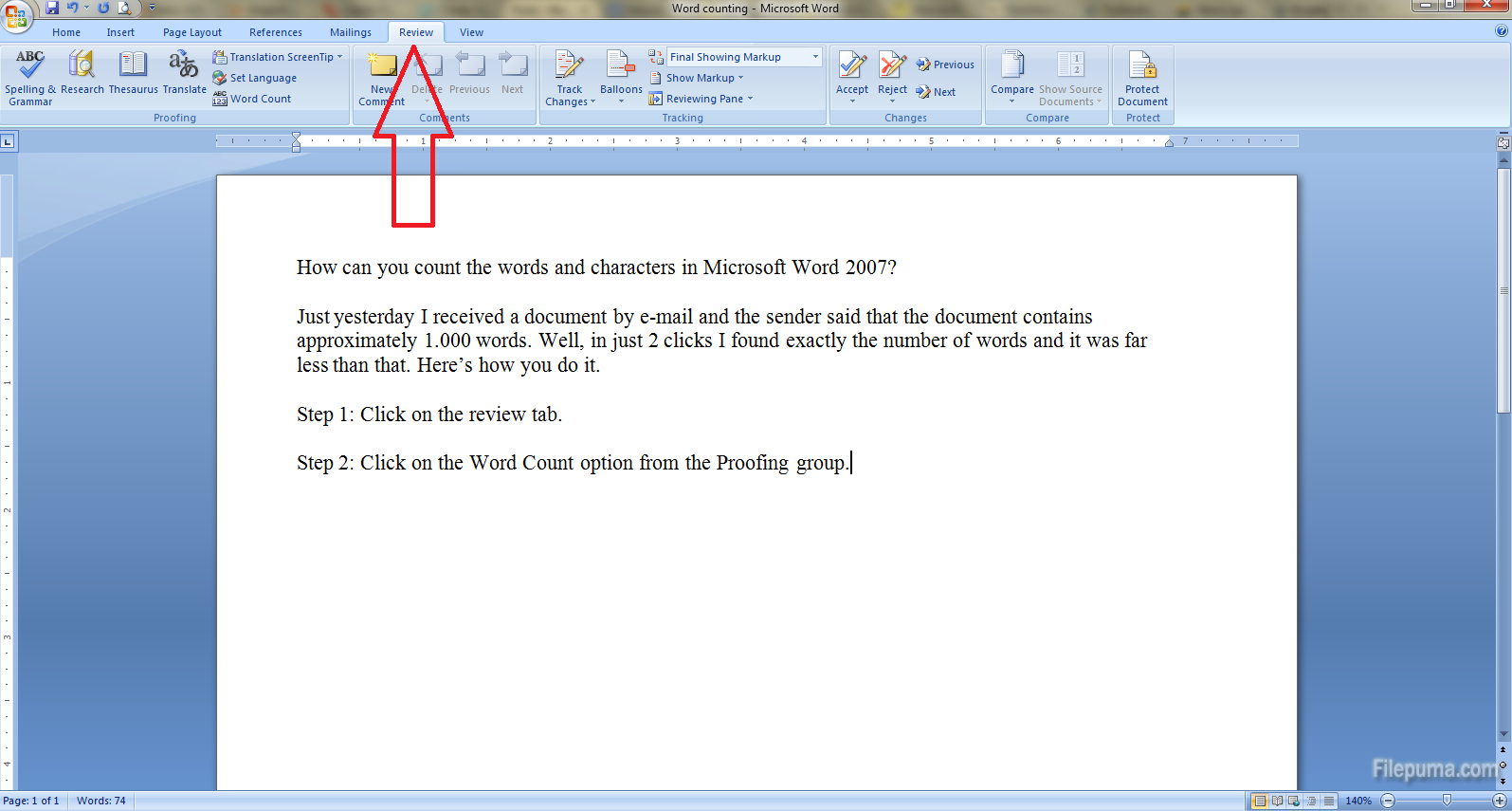1512x811 pixels.
Task: Open the Thesaurus
Action: pos(133,73)
